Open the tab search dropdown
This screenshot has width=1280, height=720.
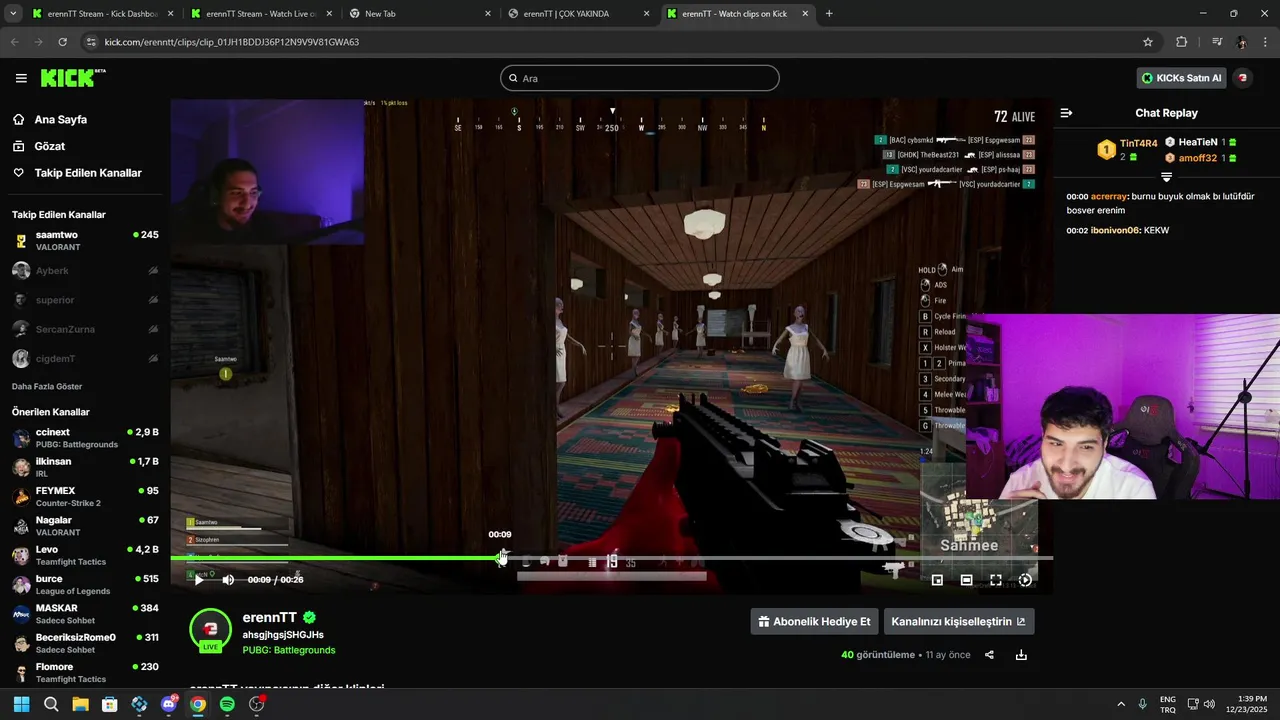coord(13,14)
